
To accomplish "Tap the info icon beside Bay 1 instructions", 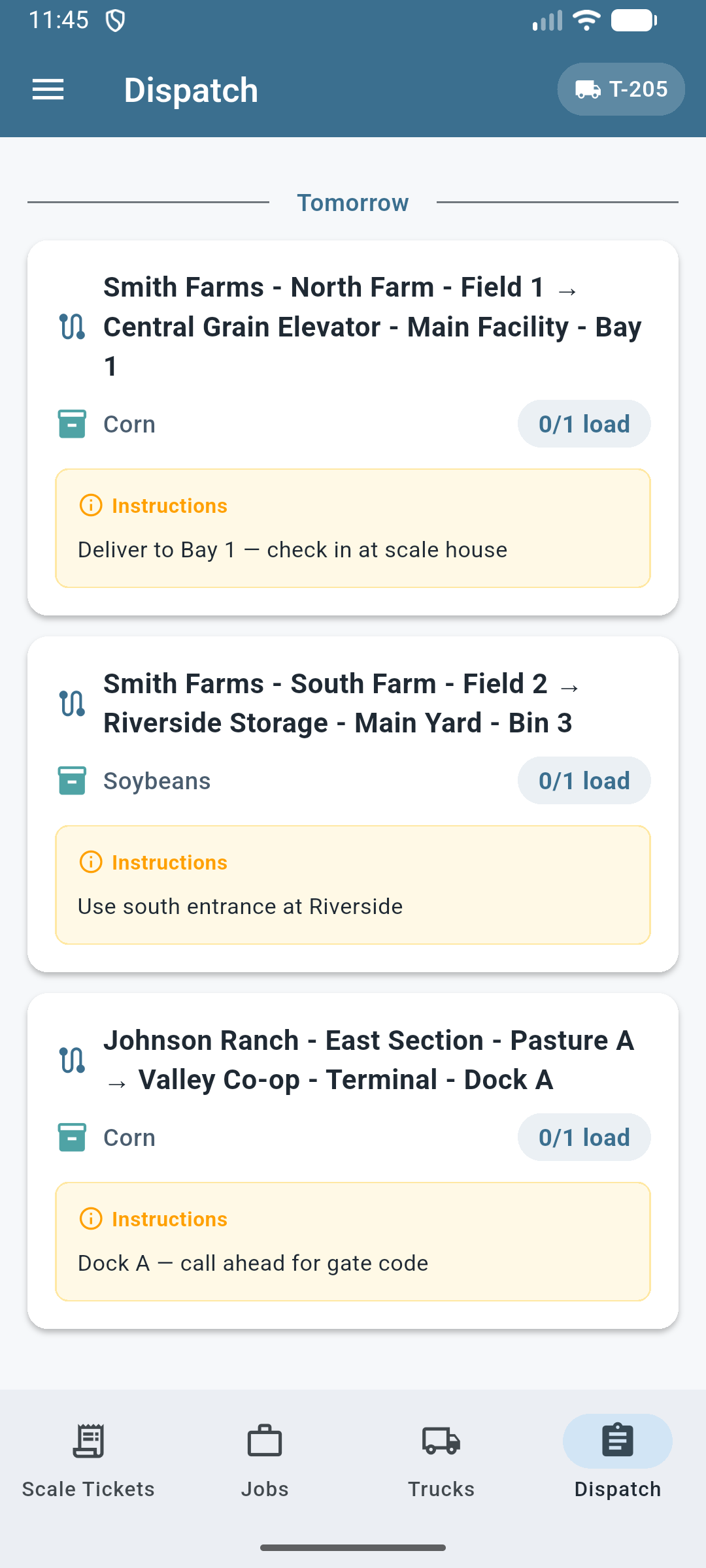I will click(x=91, y=506).
